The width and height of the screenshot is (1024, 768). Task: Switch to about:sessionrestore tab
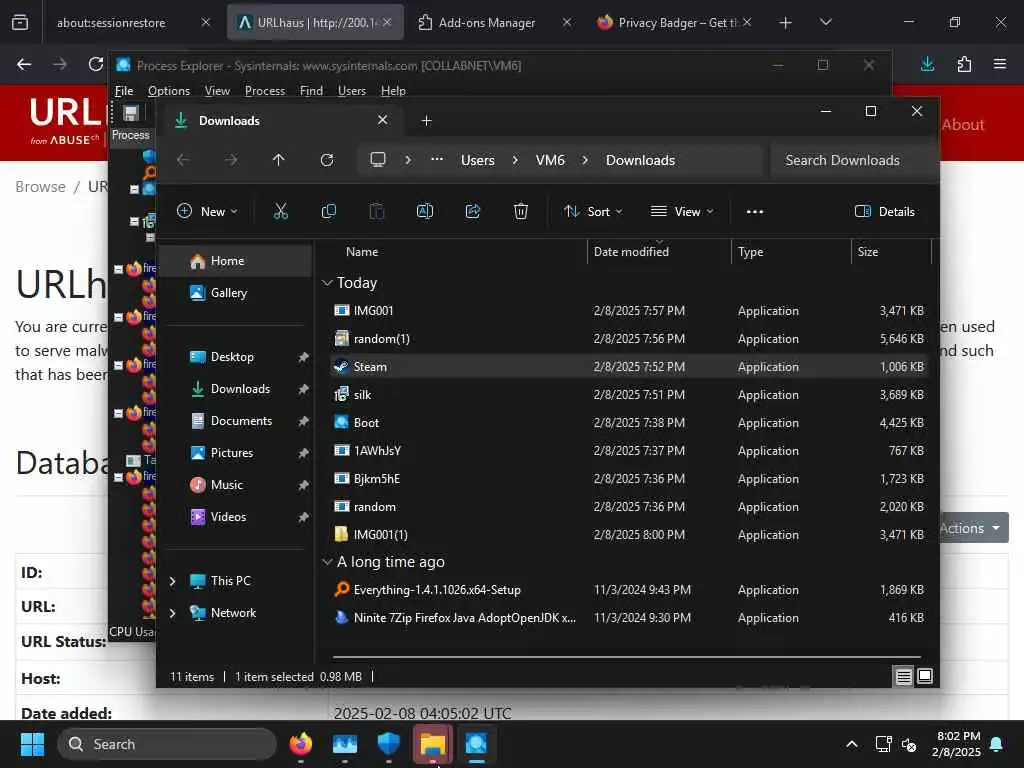tap(111, 22)
